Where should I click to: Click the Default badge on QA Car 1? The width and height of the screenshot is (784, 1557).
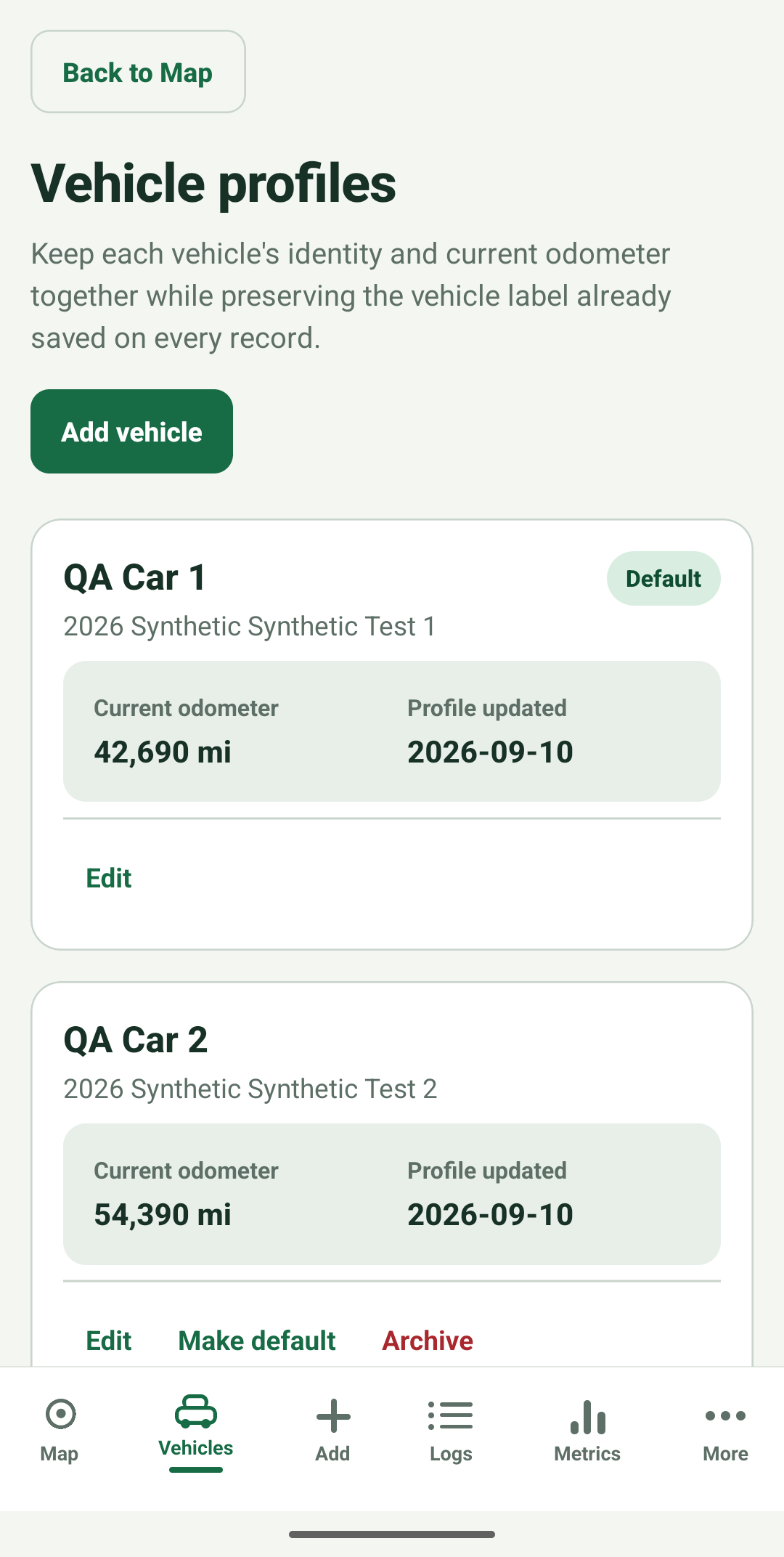click(x=663, y=578)
